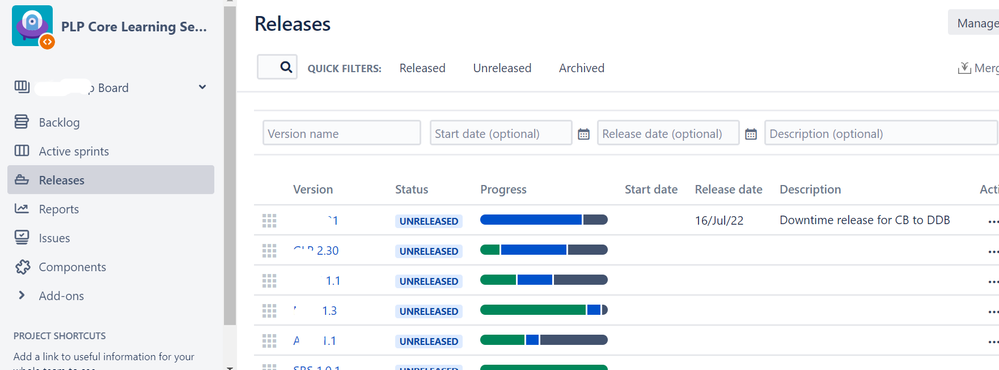Viewport: 999px width, 370px height.
Task: Click the Reports chart icon
Action: pyautogui.click(x=22, y=209)
